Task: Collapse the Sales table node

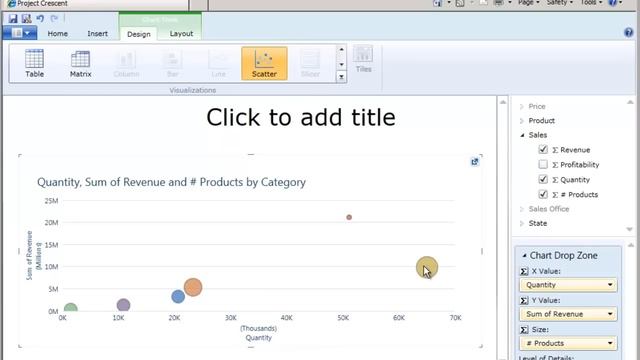Action: pos(522,135)
